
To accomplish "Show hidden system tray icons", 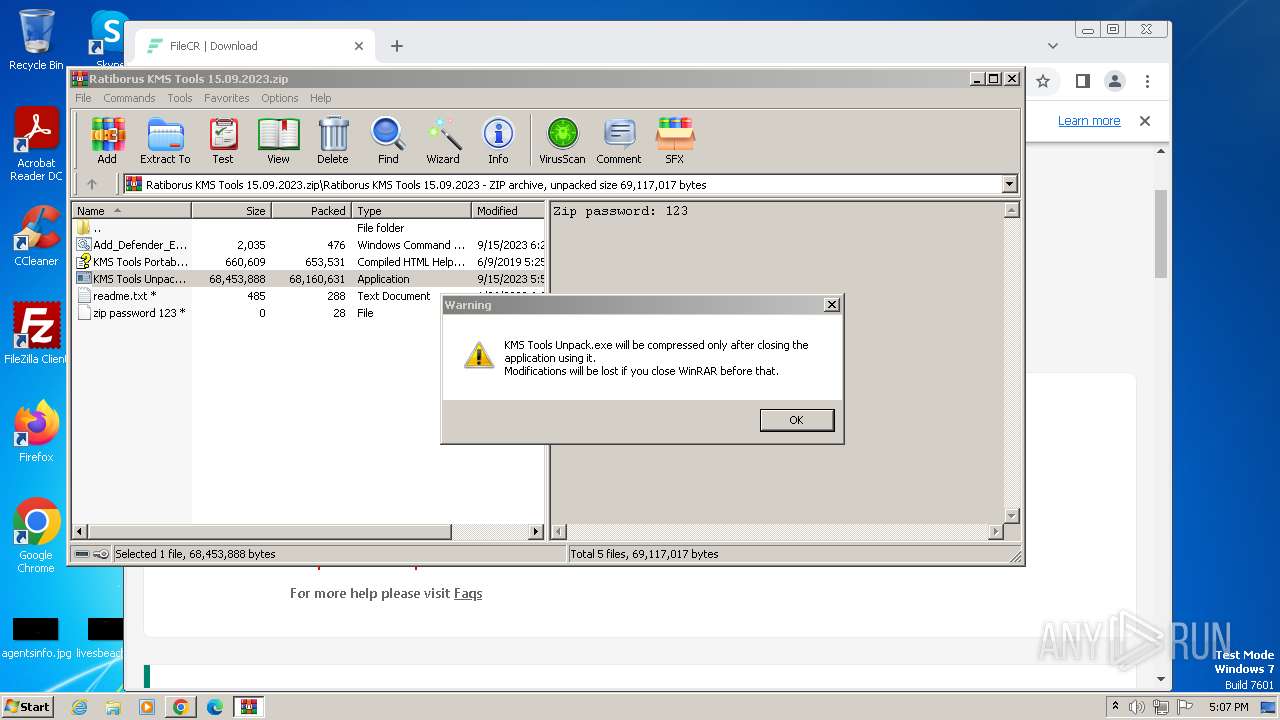I will point(1116,706).
